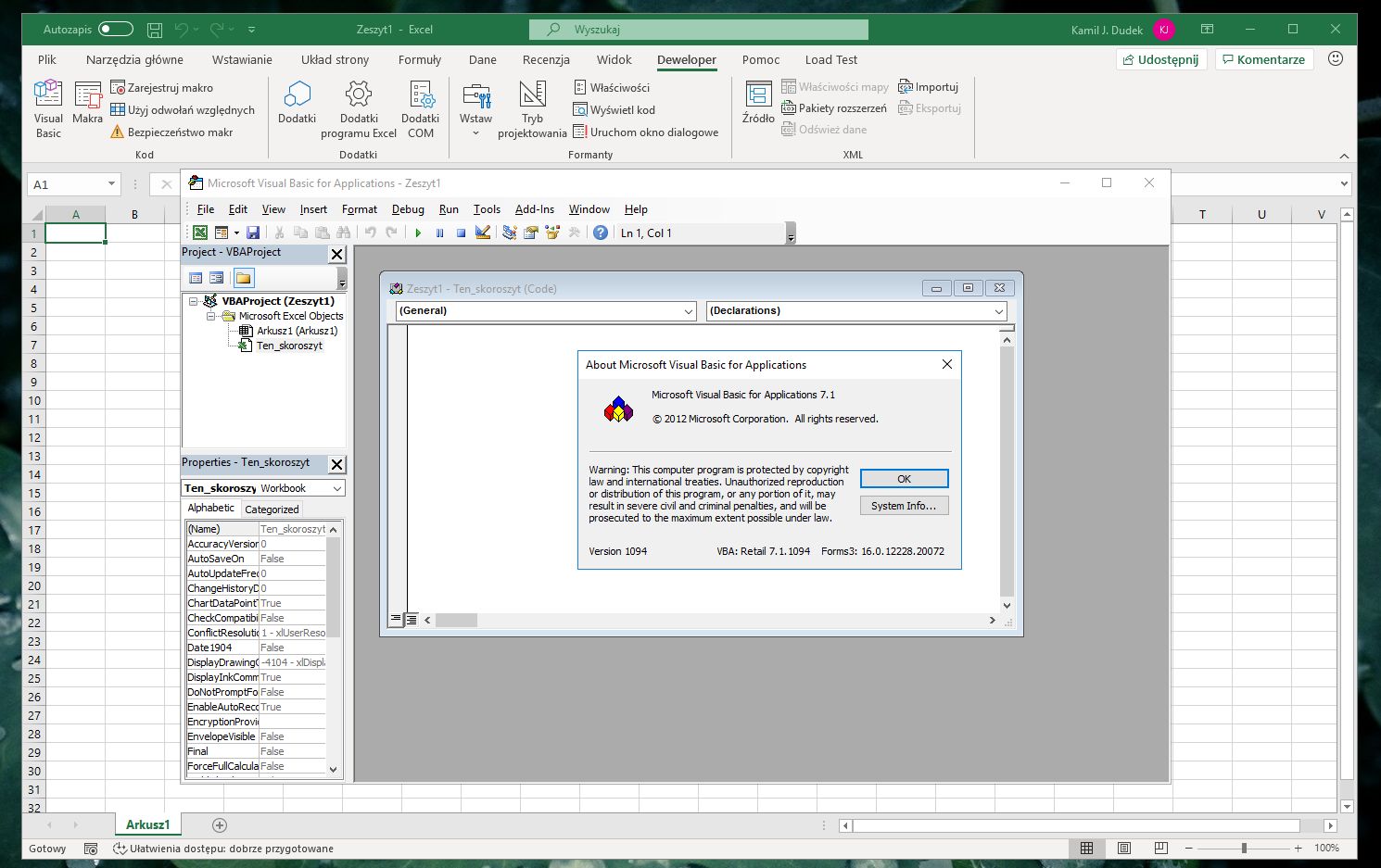Click the blue Help question mark icon
This screenshot has width=1381, height=868.
[601, 233]
